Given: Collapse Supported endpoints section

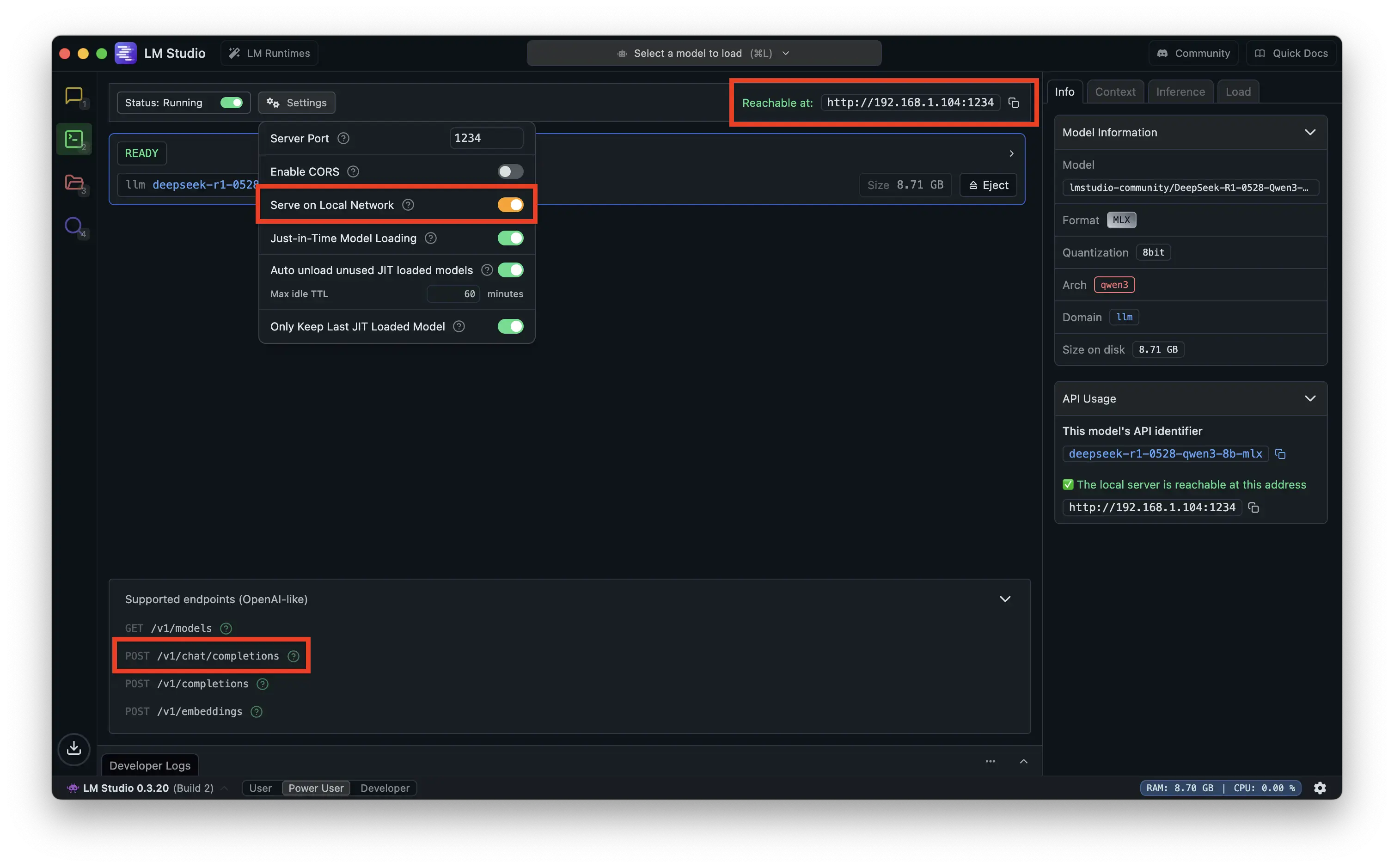Looking at the screenshot, I should 1004,599.
